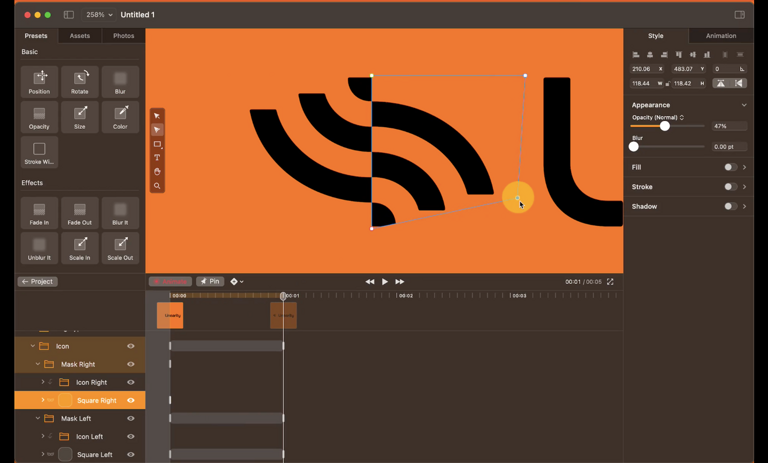
Task: Add the Blur It effect
Action: tap(120, 213)
